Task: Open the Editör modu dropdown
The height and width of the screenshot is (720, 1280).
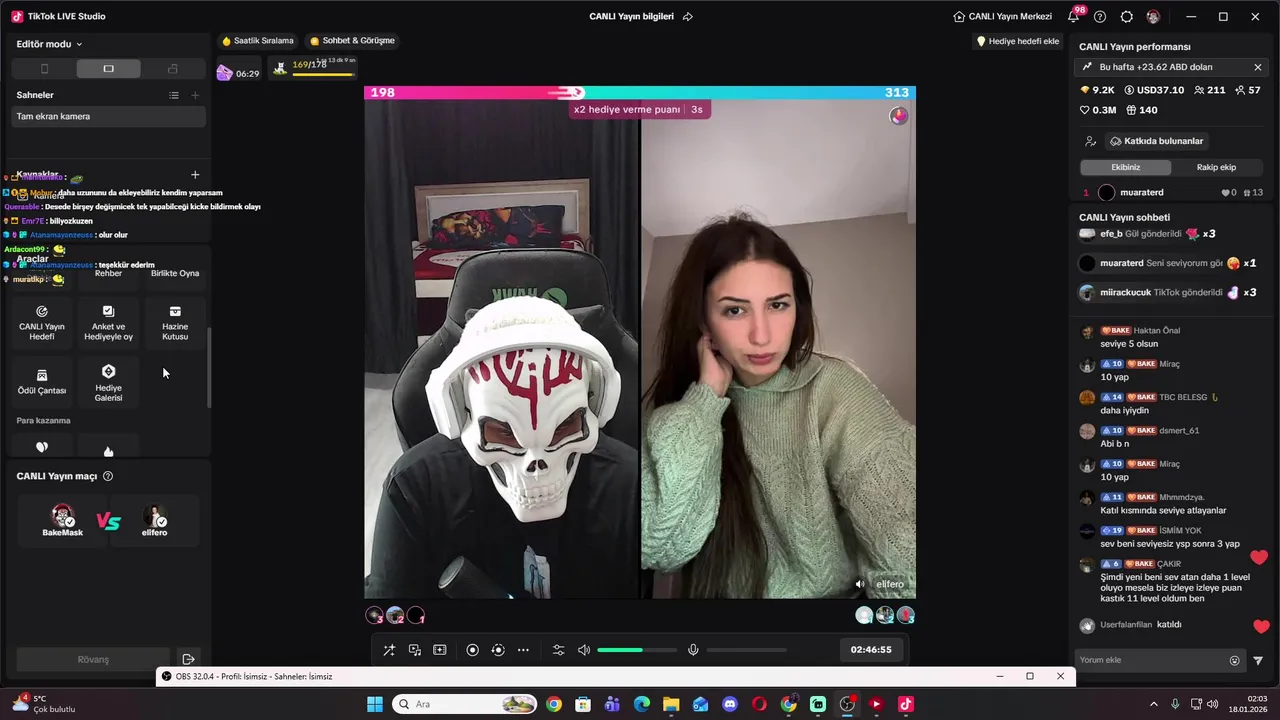Action: [x=49, y=44]
